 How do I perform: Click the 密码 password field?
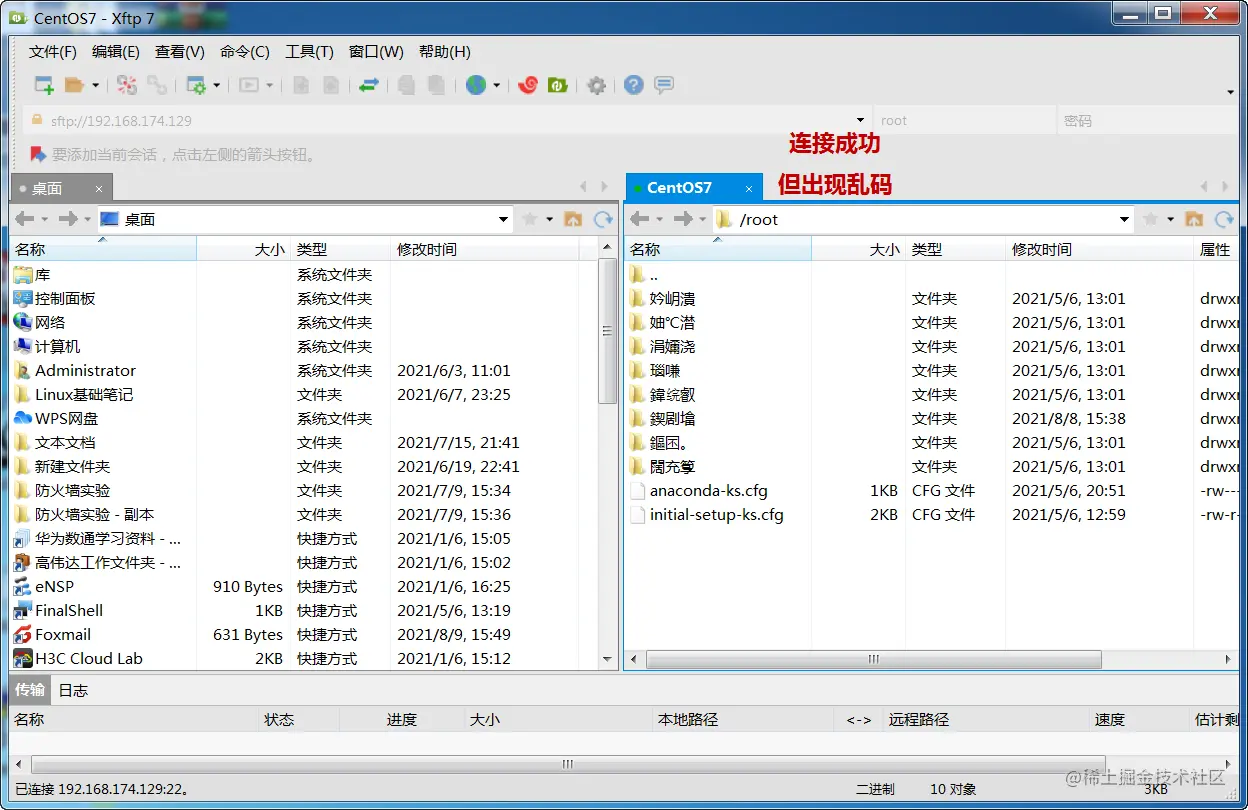click(1148, 120)
